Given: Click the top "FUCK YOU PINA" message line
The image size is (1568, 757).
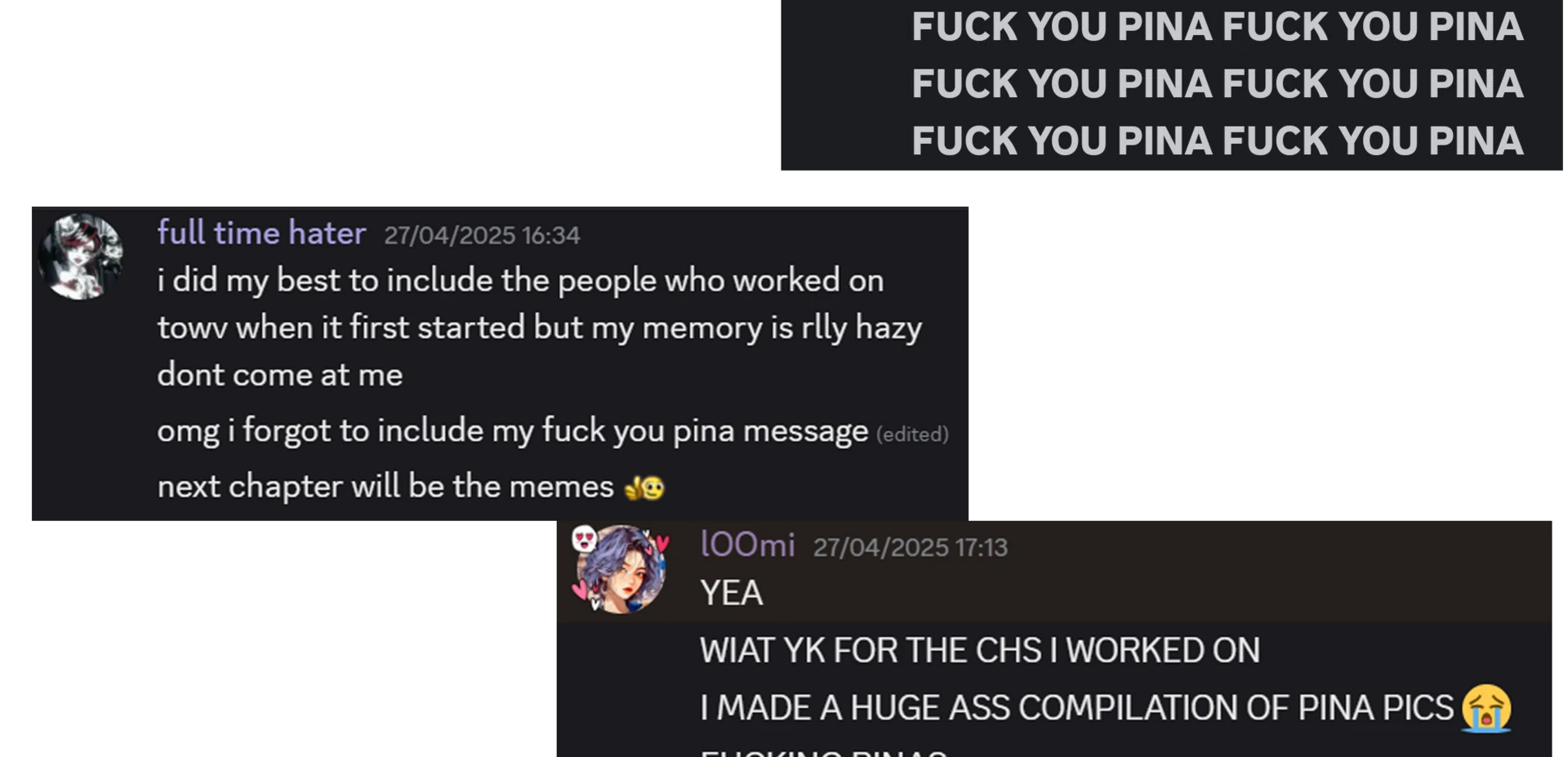Looking at the screenshot, I should 1217,27.
